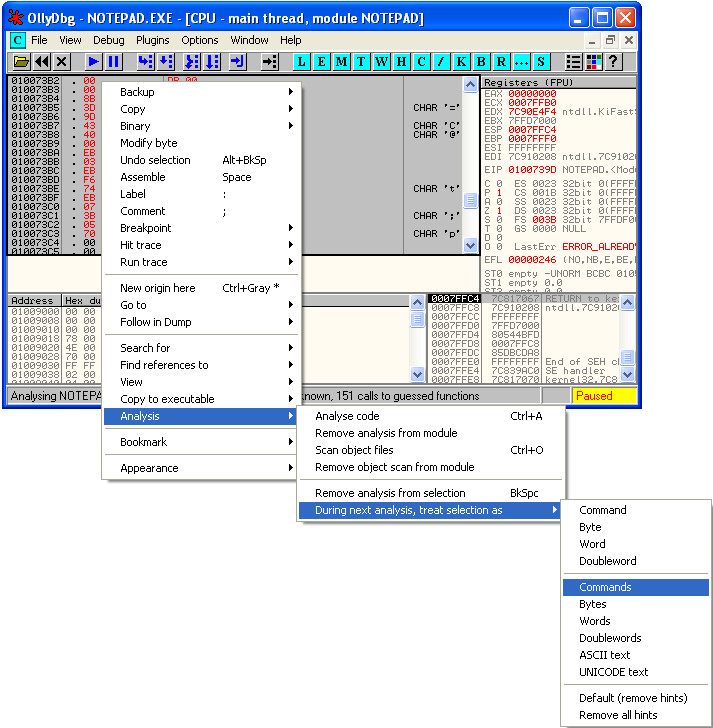
Task: Select Remove analysis from module
Action: (x=430, y=433)
